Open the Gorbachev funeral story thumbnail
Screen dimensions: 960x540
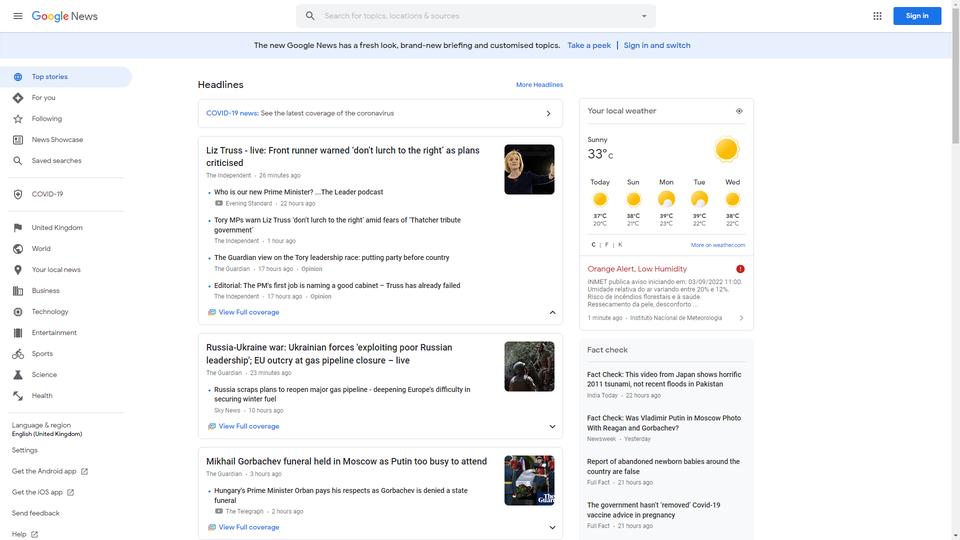click(529, 480)
